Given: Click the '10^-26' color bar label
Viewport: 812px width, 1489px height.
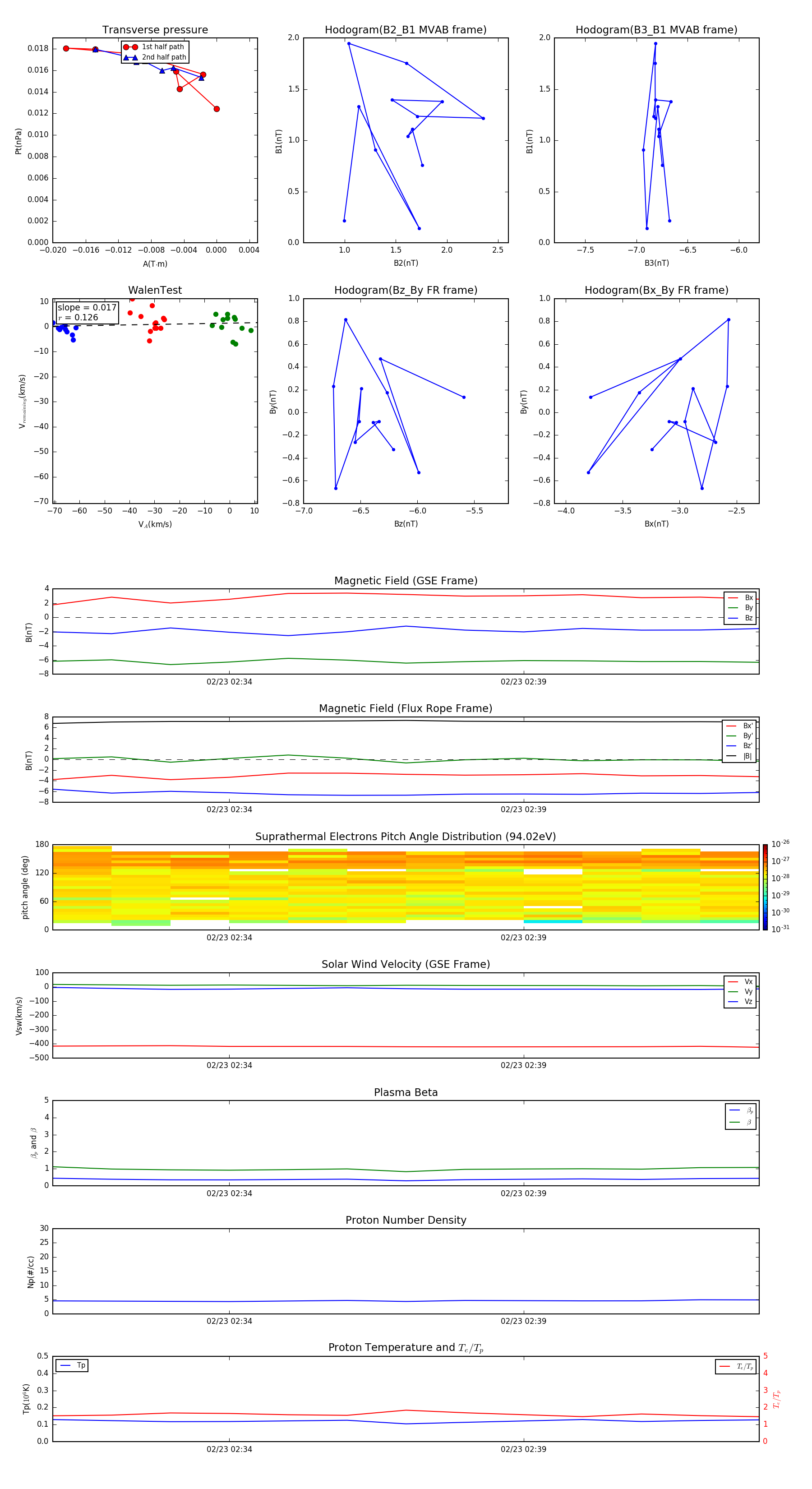Looking at the screenshot, I should pyautogui.click(x=780, y=844).
